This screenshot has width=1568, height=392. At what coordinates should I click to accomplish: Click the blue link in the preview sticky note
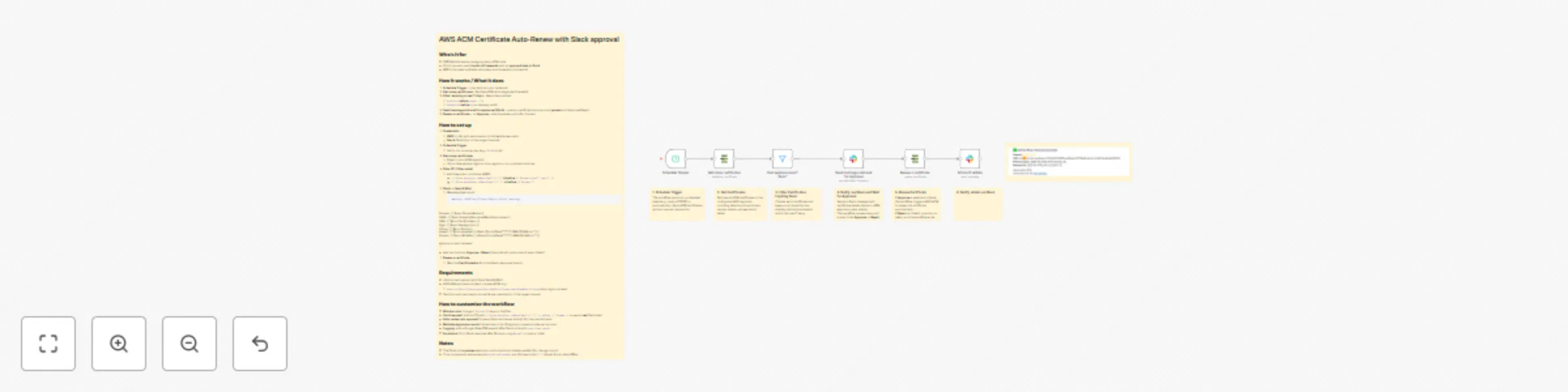click(x=1039, y=173)
